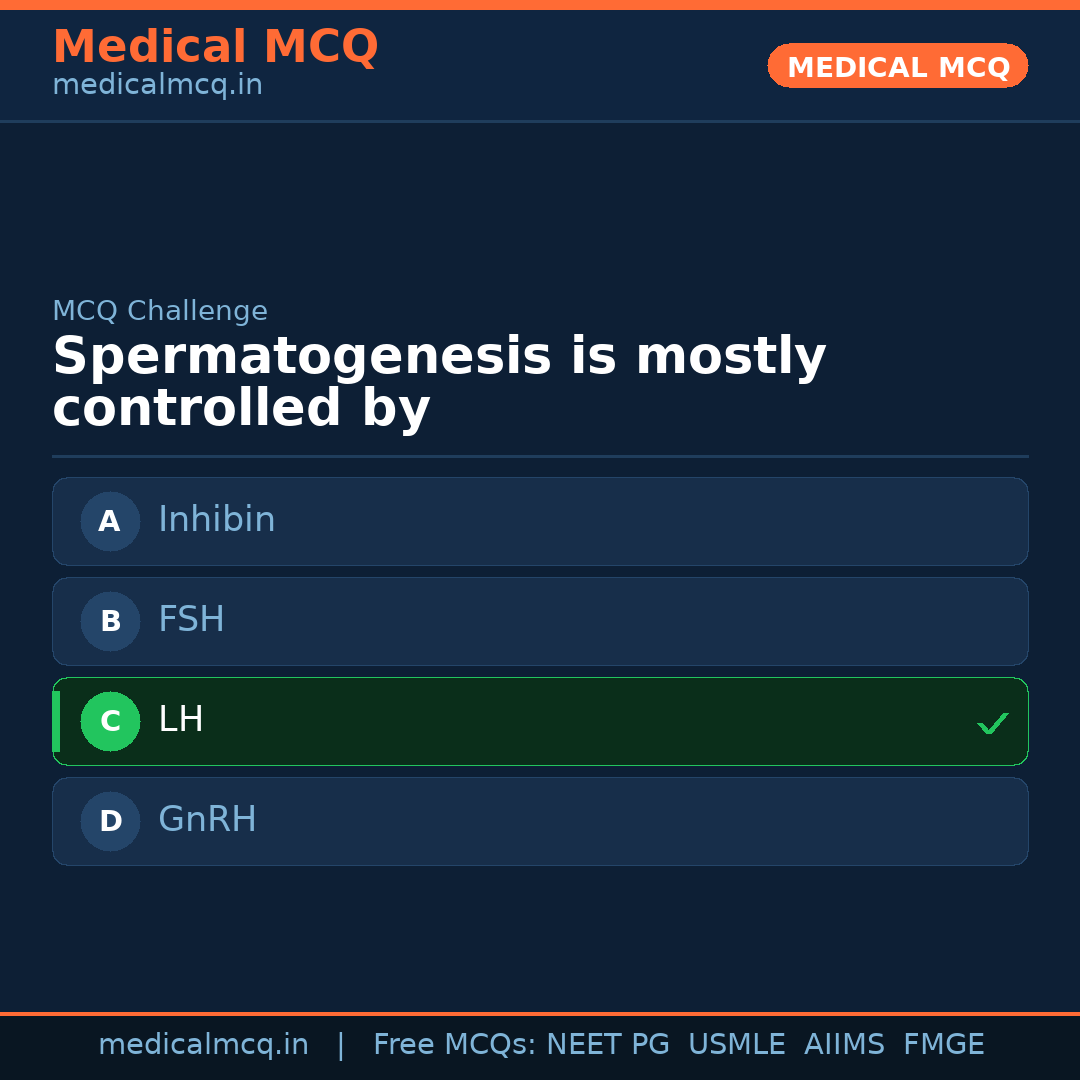The height and width of the screenshot is (1080, 1080).
Task: Click NEET PG in the footer
Action: [608, 1045]
